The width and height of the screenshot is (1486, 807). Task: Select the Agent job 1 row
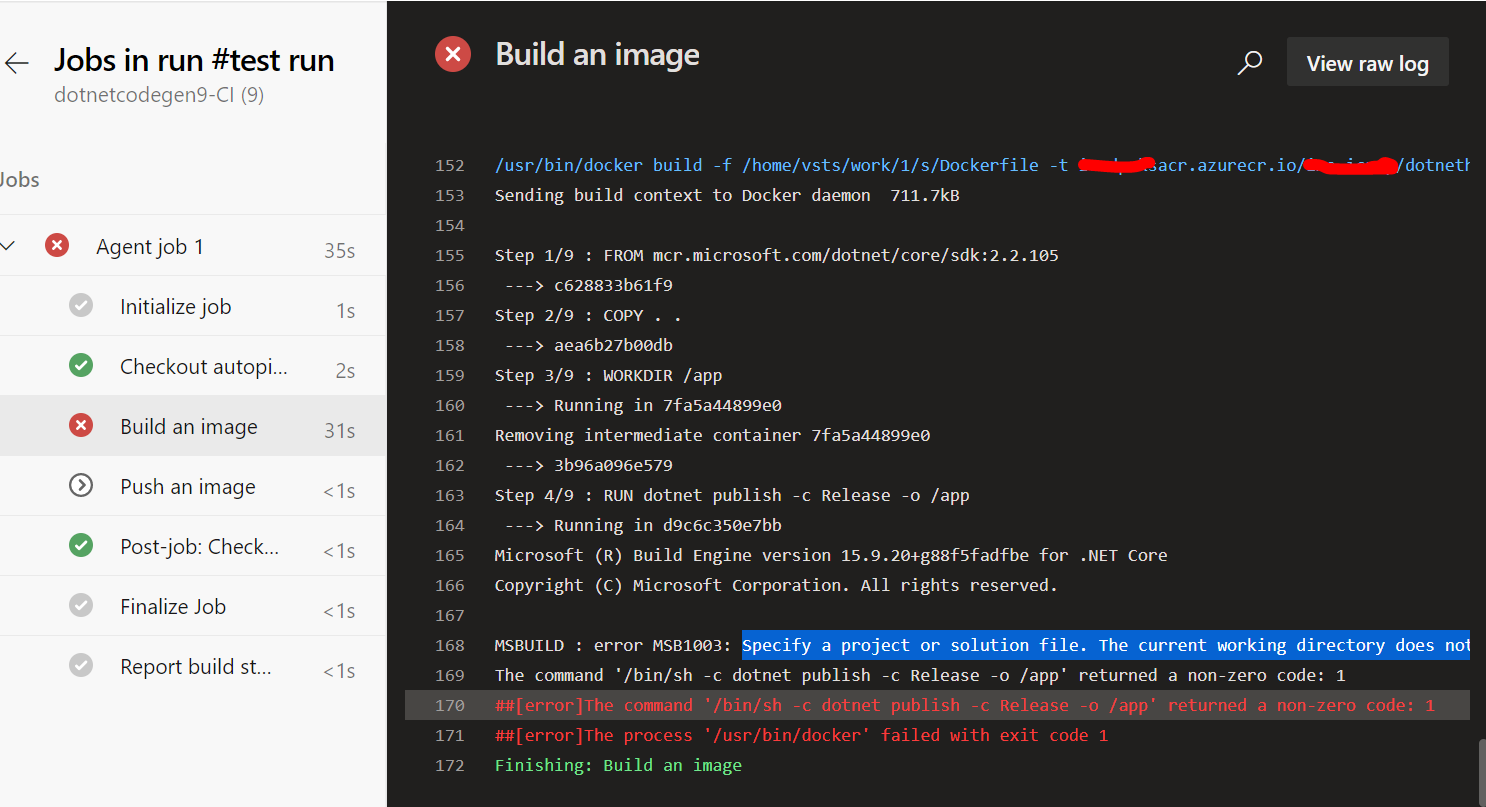pos(193,246)
